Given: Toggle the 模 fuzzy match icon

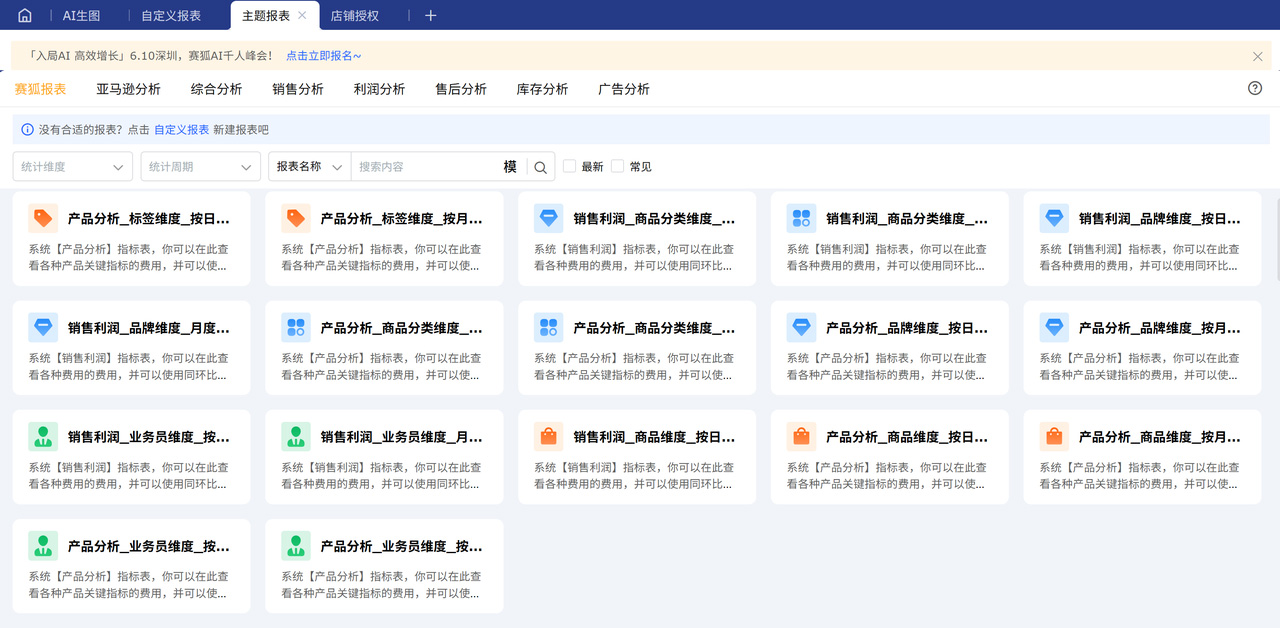Looking at the screenshot, I should (510, 167).
